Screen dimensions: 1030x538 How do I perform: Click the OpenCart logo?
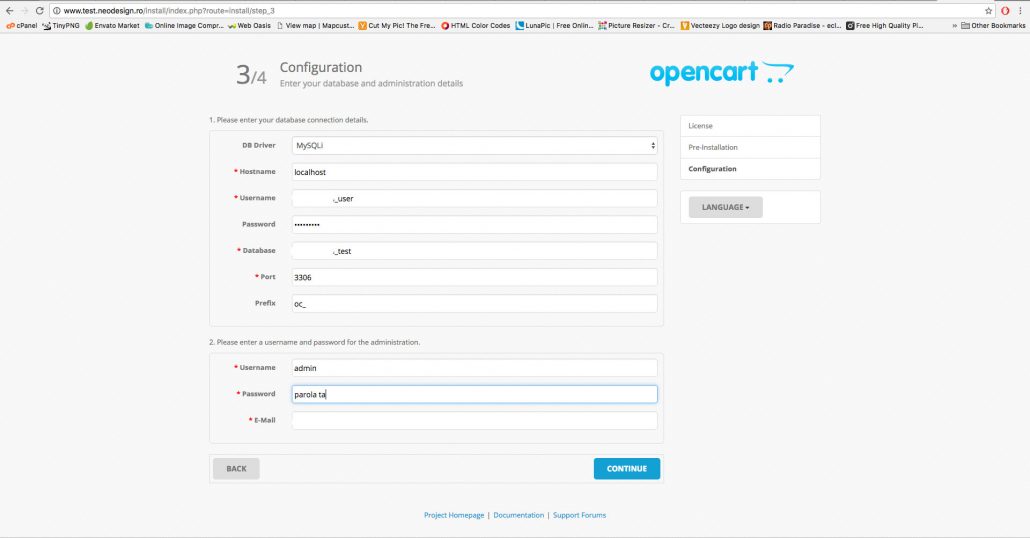pyautogui.click(x=721, y=73)
